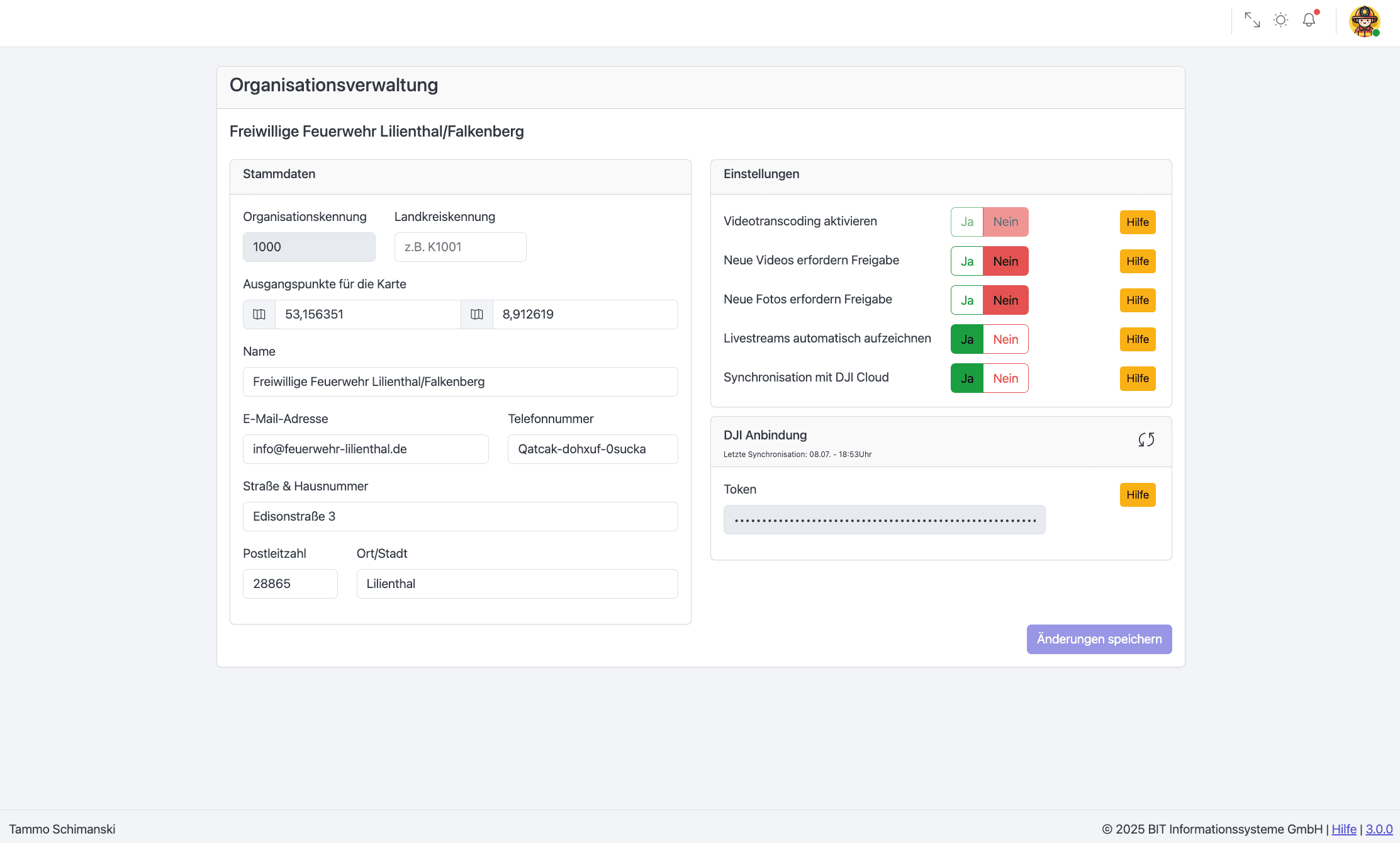The height and width of the screenshot is (843, 1400).
Task: Switch theme using the sun icon
Action: 1280,20
